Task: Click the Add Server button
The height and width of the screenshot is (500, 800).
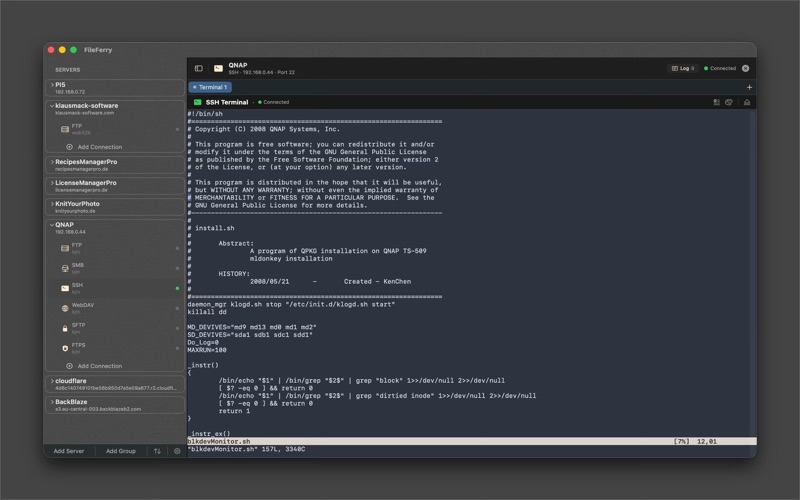Action: pos(69,451)
